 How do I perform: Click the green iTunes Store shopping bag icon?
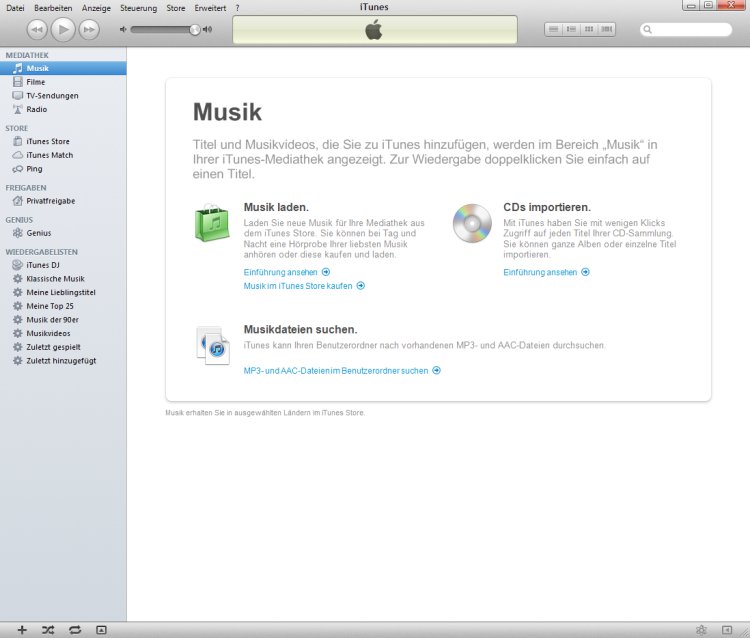[212, 222]
